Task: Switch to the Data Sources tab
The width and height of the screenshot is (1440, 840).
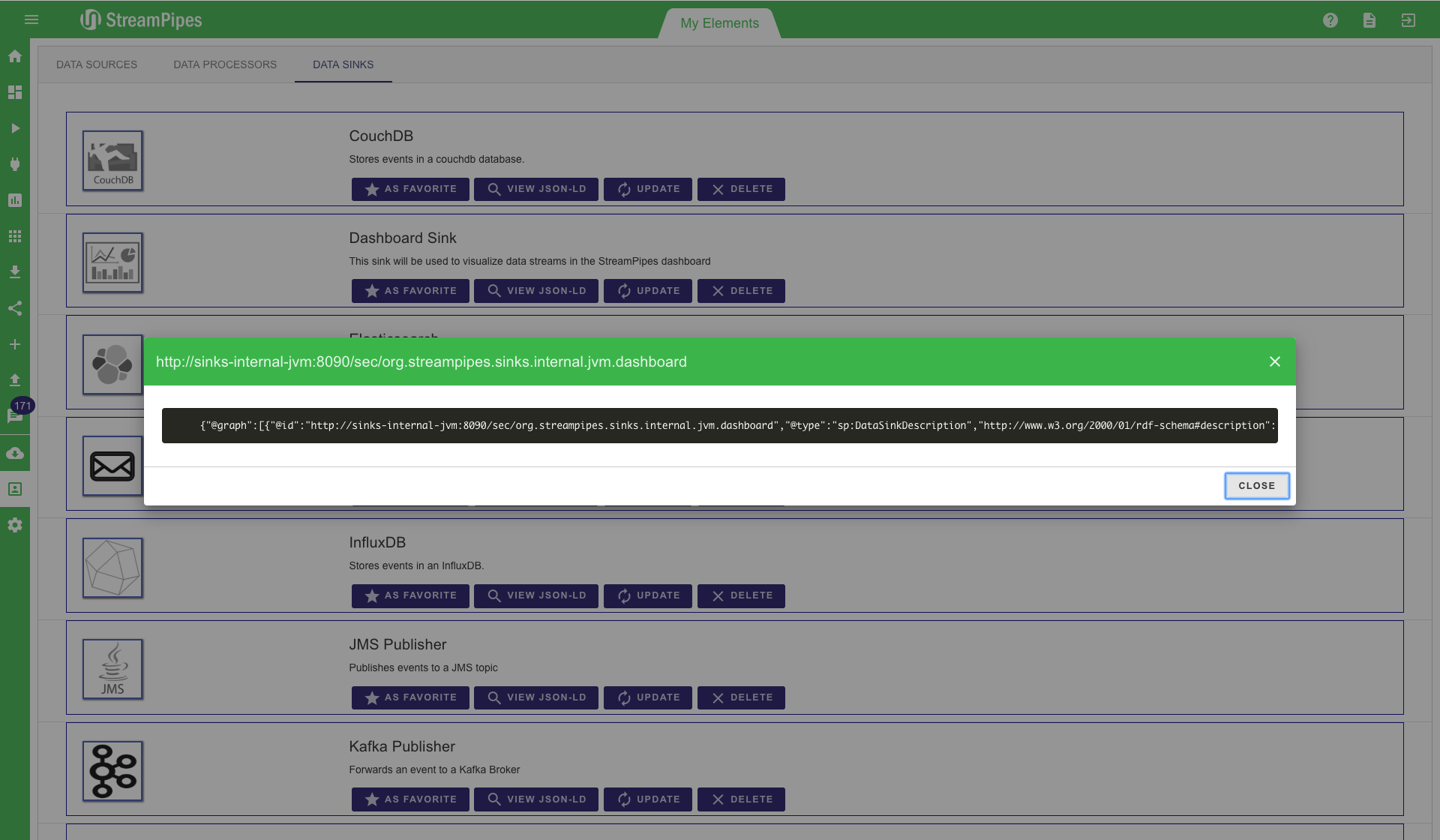Action: point(97,64)
